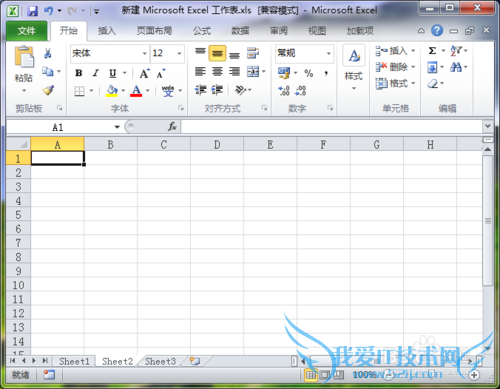The image size is (500, 389).
Task: Open the borders button
Action: click(79, 91)
